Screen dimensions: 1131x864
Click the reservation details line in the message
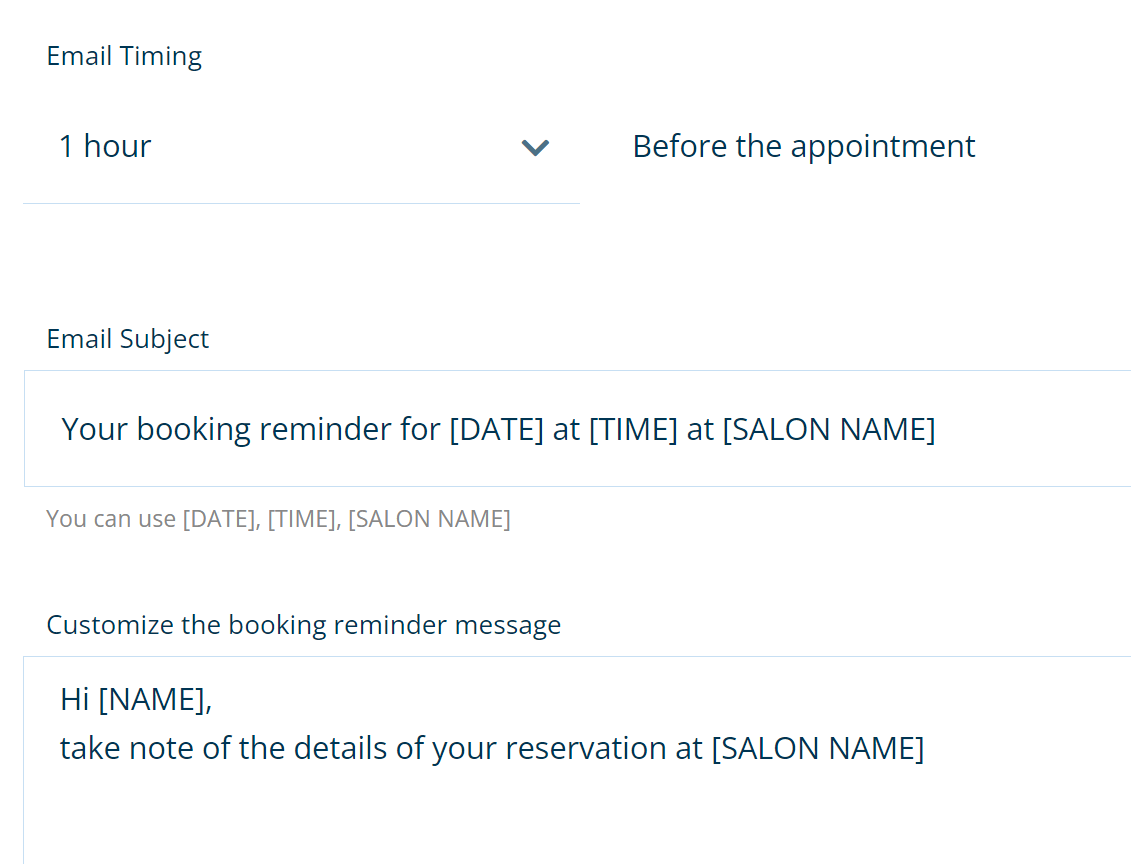pyautogui.click(x=492, y=747)
